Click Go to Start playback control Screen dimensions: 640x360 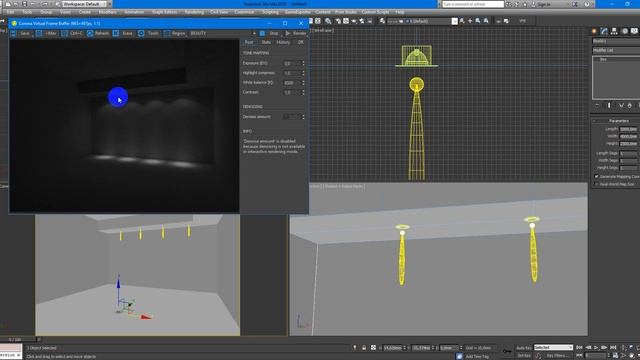pos(579,348)
